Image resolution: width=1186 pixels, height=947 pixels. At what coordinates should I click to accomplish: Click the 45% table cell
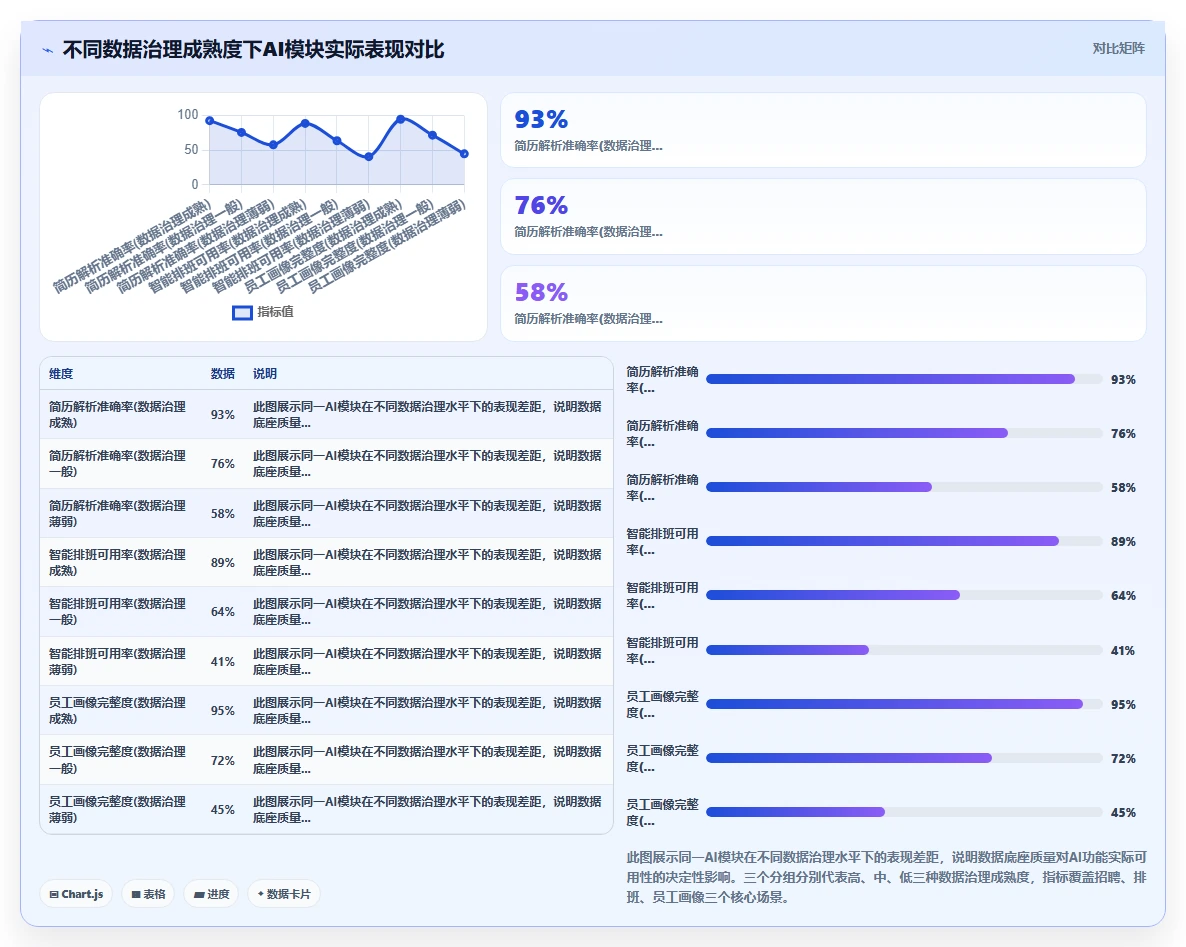(x=222, y=809)
